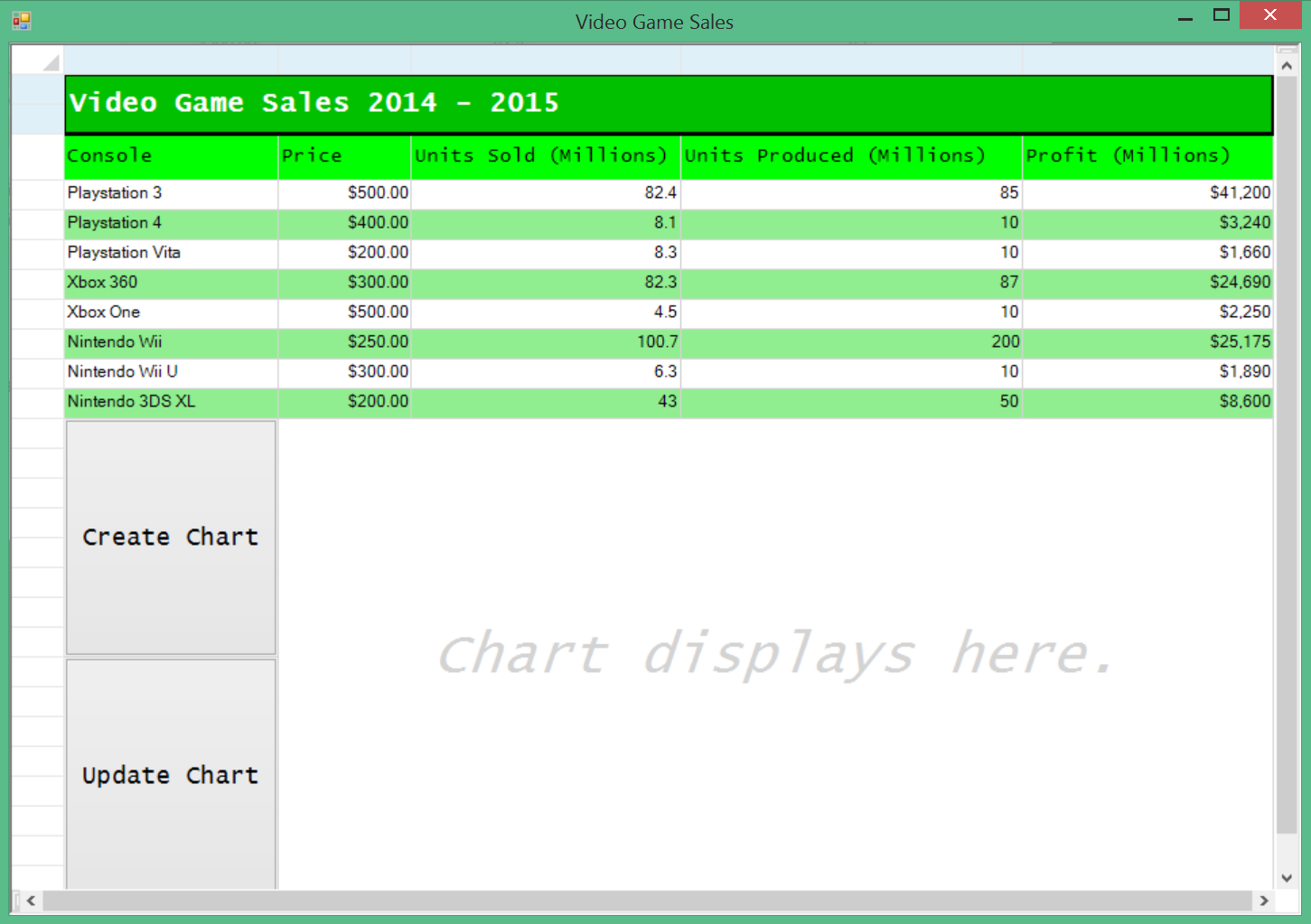Select the 'Playstation 4' cell

[171, 223]
